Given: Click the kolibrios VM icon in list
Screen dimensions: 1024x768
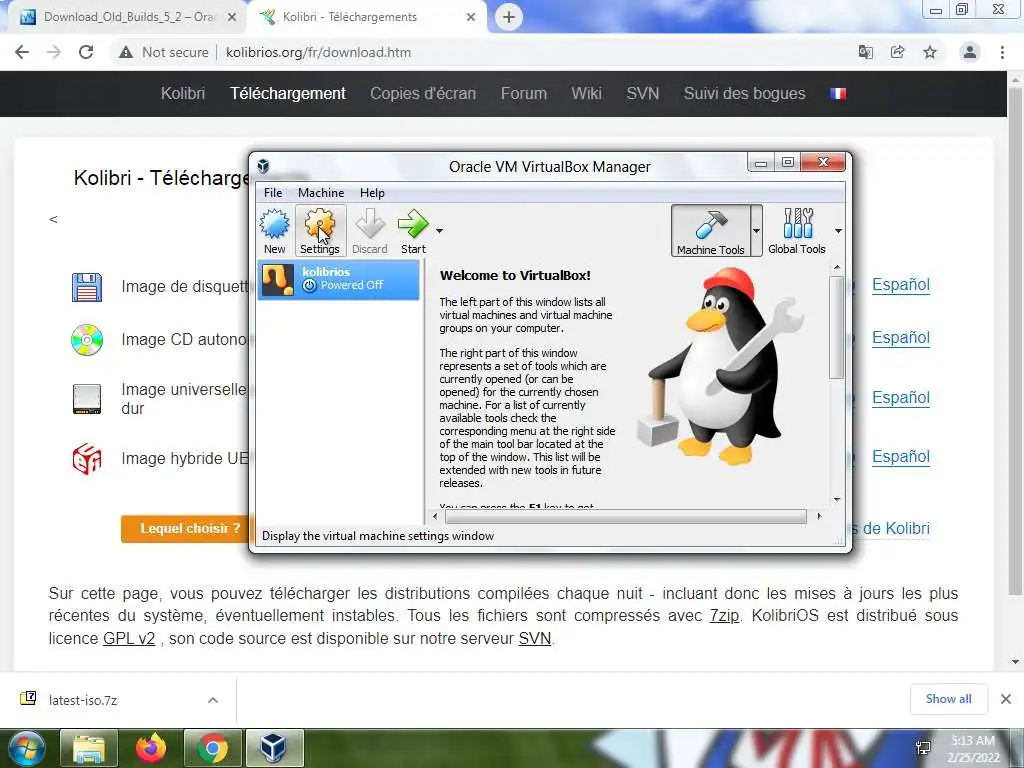Looking at the screenshot, I should coord(278,280).
